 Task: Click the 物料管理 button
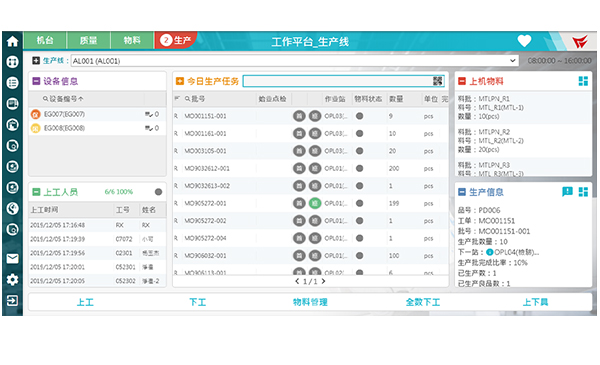[x=310, y=302]
